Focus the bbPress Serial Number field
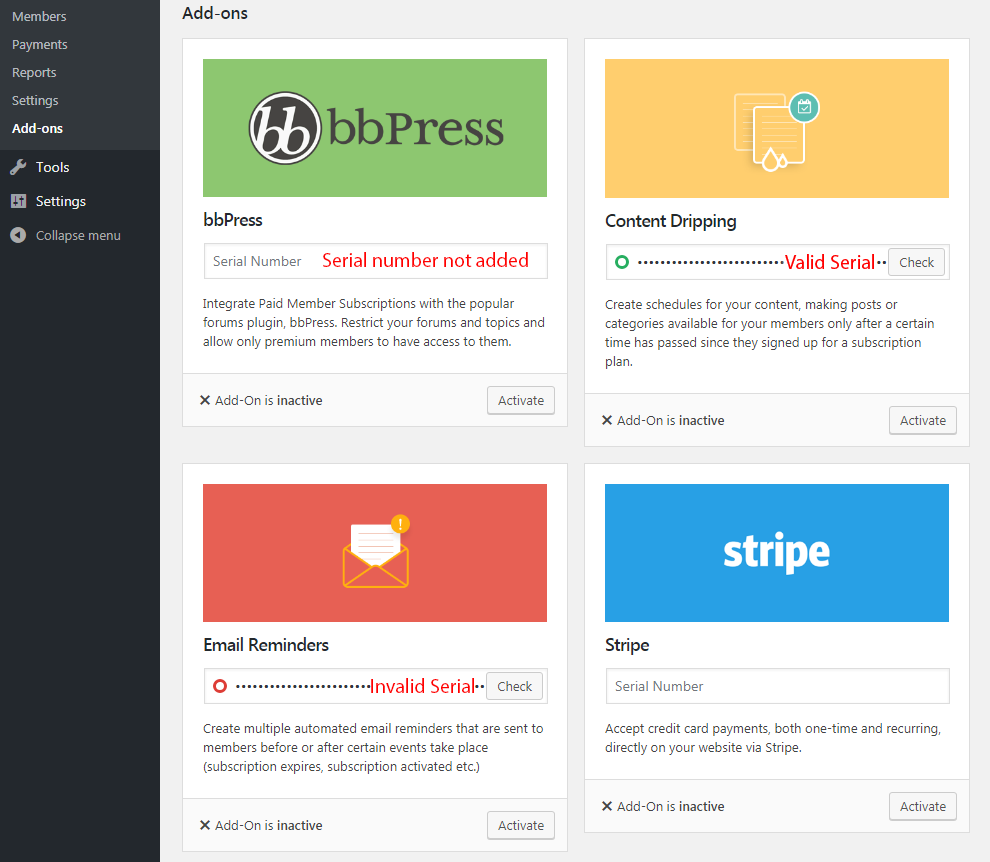 click(376, 261)
